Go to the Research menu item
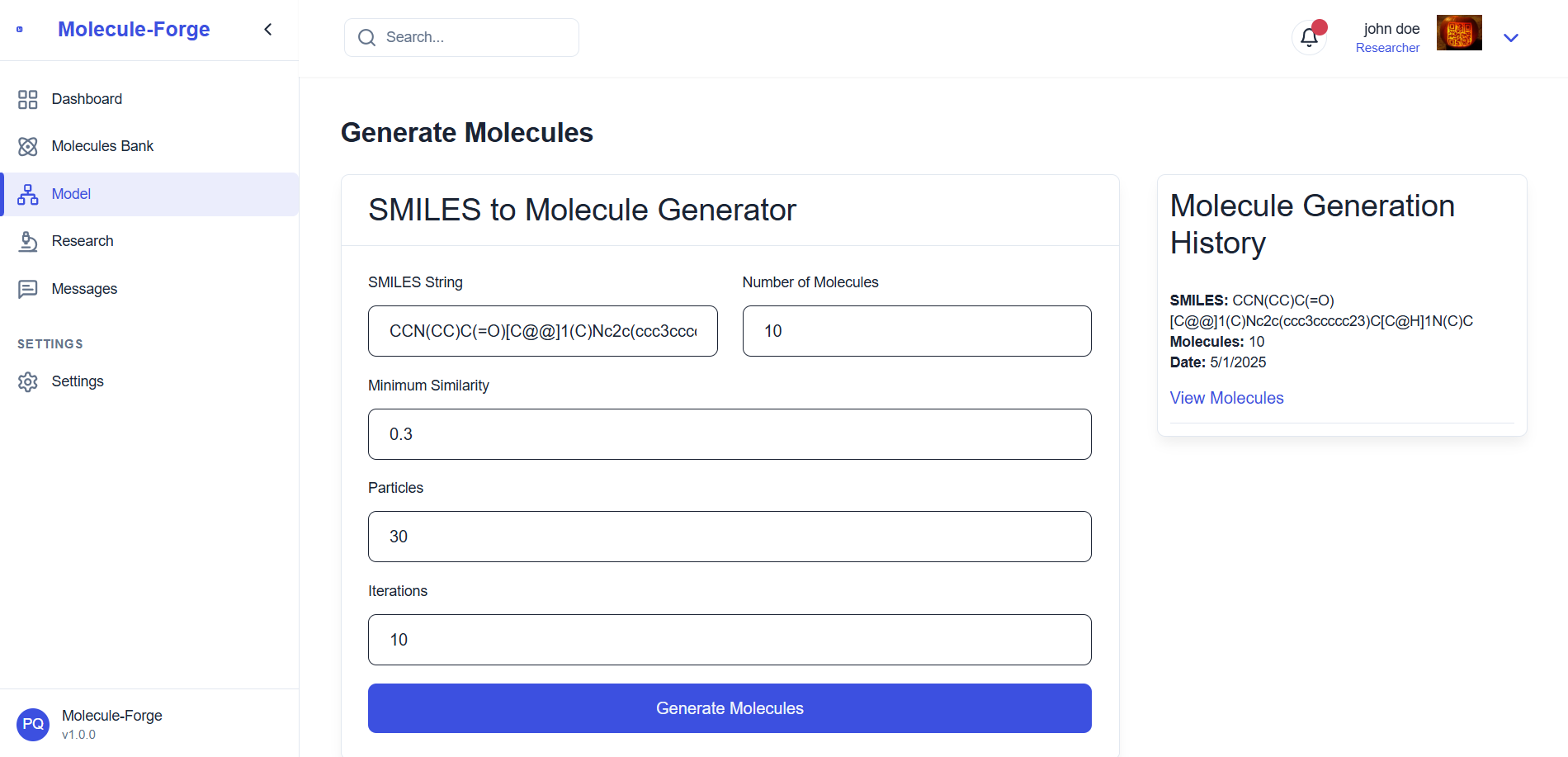 point(83,241)
